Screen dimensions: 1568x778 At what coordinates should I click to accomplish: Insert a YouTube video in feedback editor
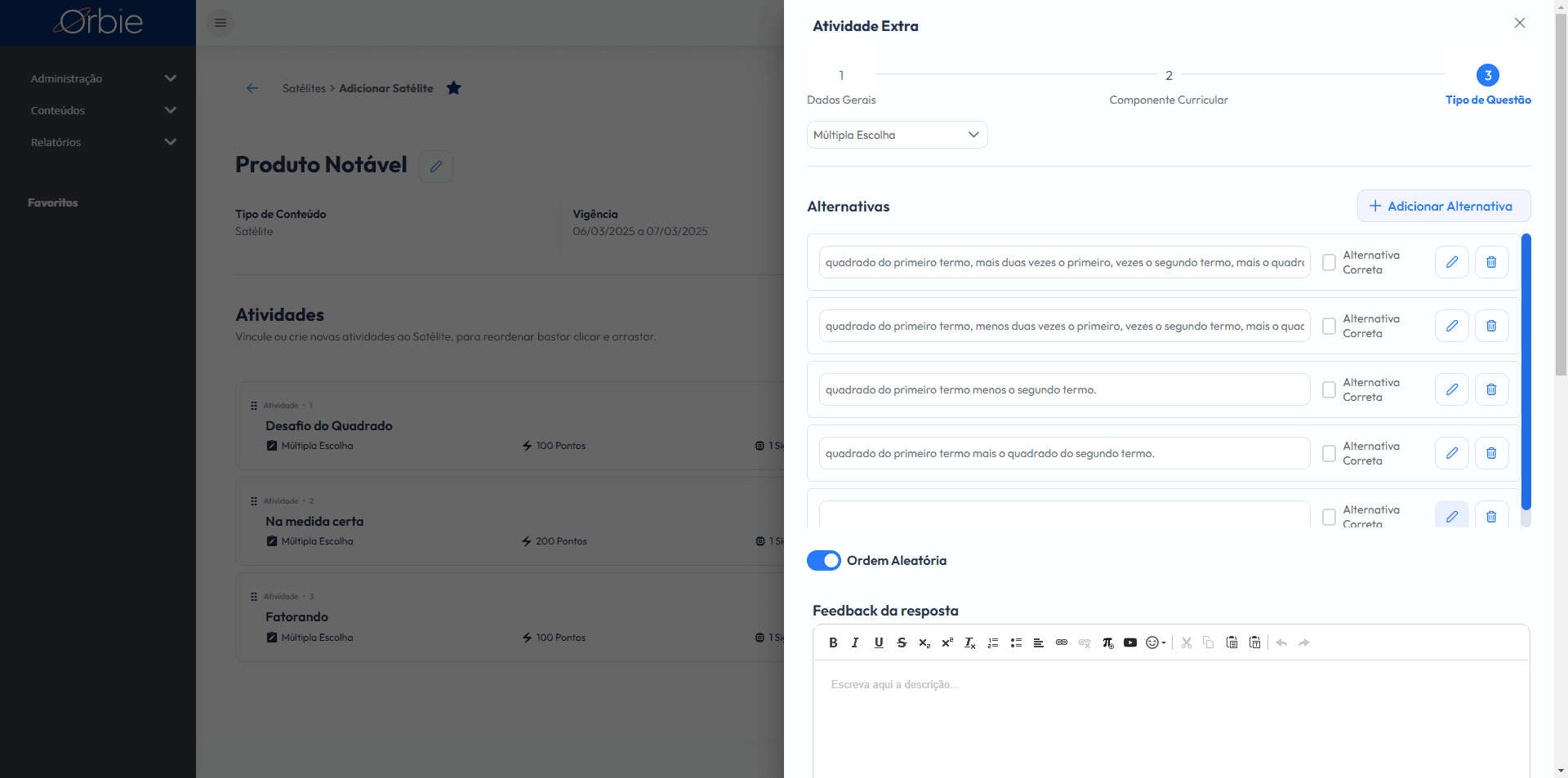(x=1130, y=642)
